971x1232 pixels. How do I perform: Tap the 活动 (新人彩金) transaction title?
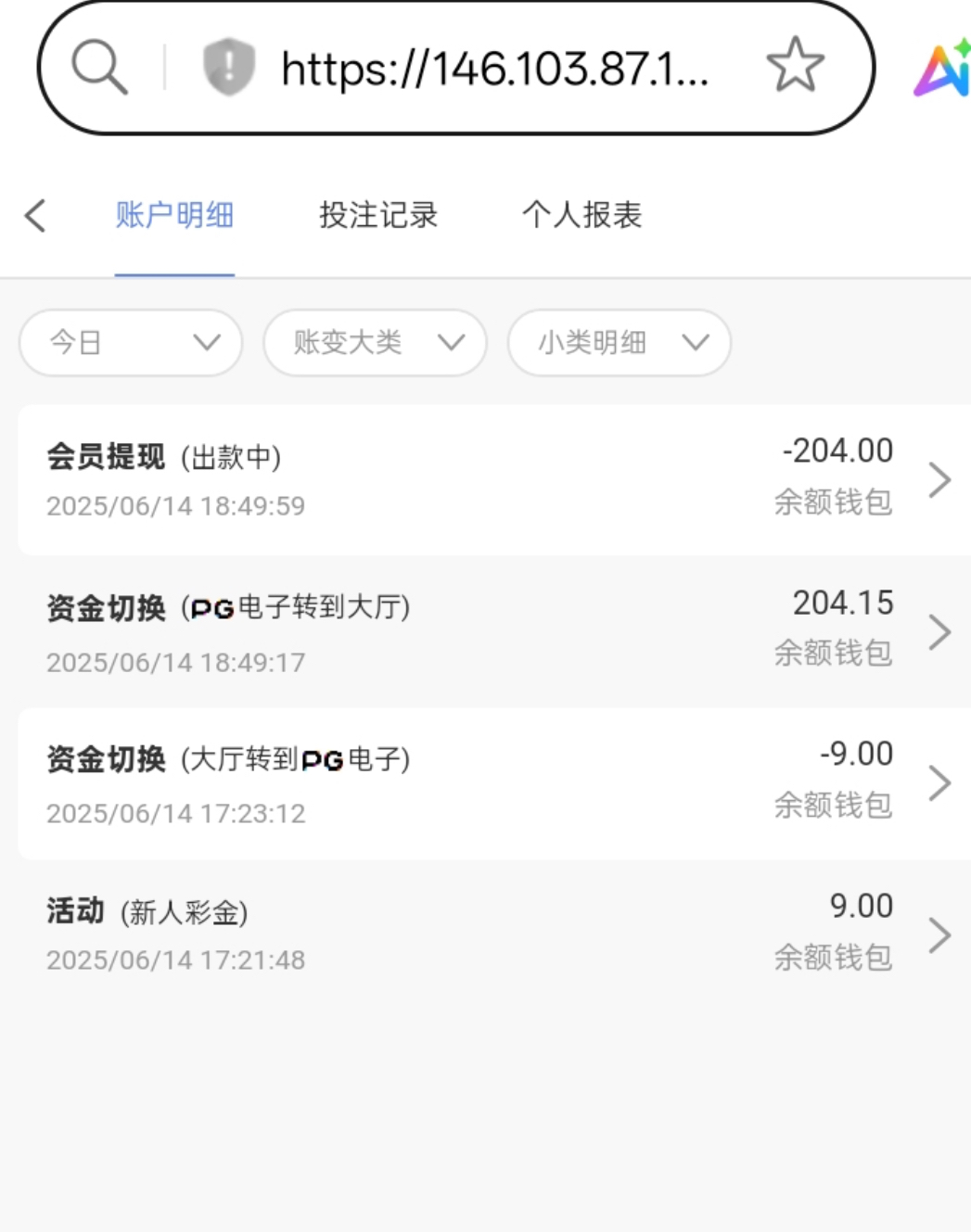click(x=147, y=912)
